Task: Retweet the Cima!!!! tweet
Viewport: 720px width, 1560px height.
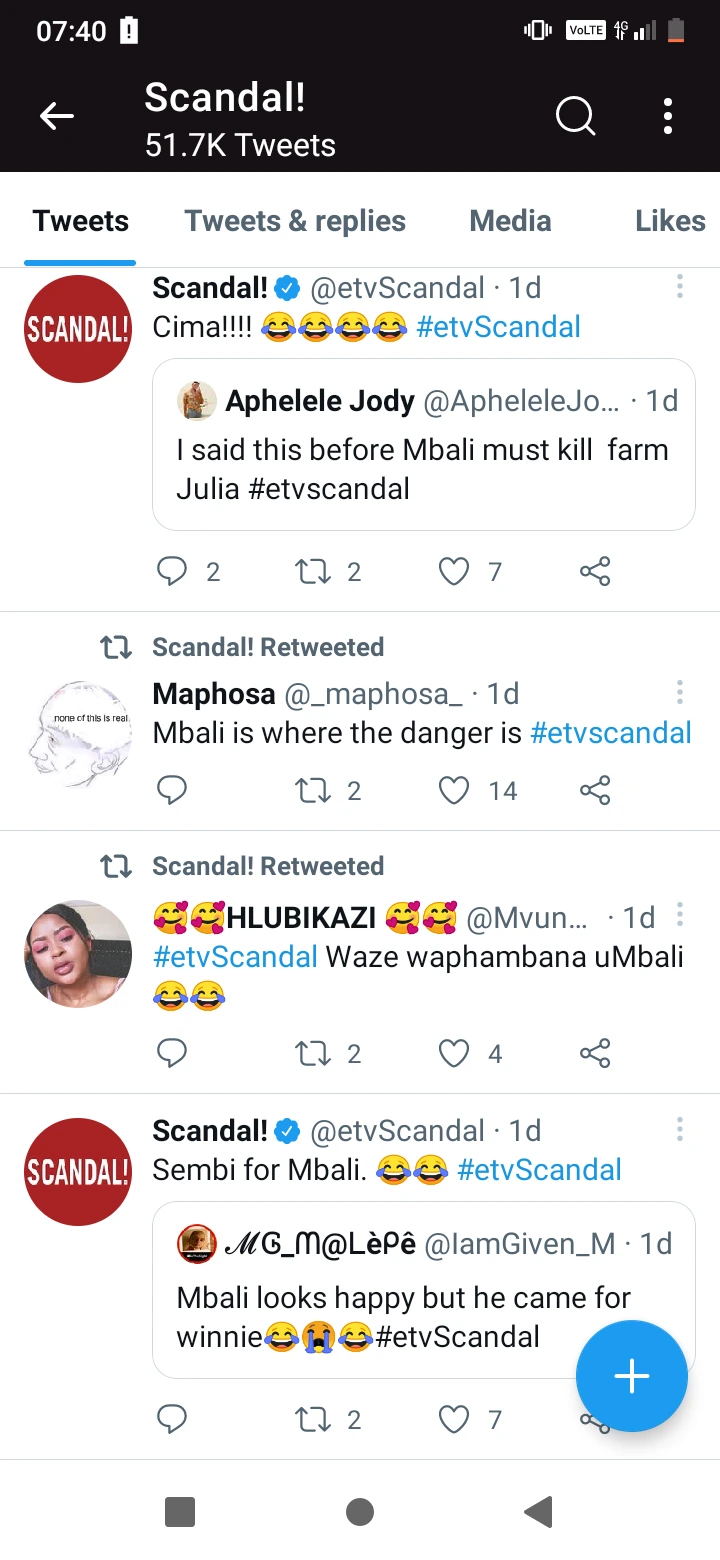Action: click(312, 572)
